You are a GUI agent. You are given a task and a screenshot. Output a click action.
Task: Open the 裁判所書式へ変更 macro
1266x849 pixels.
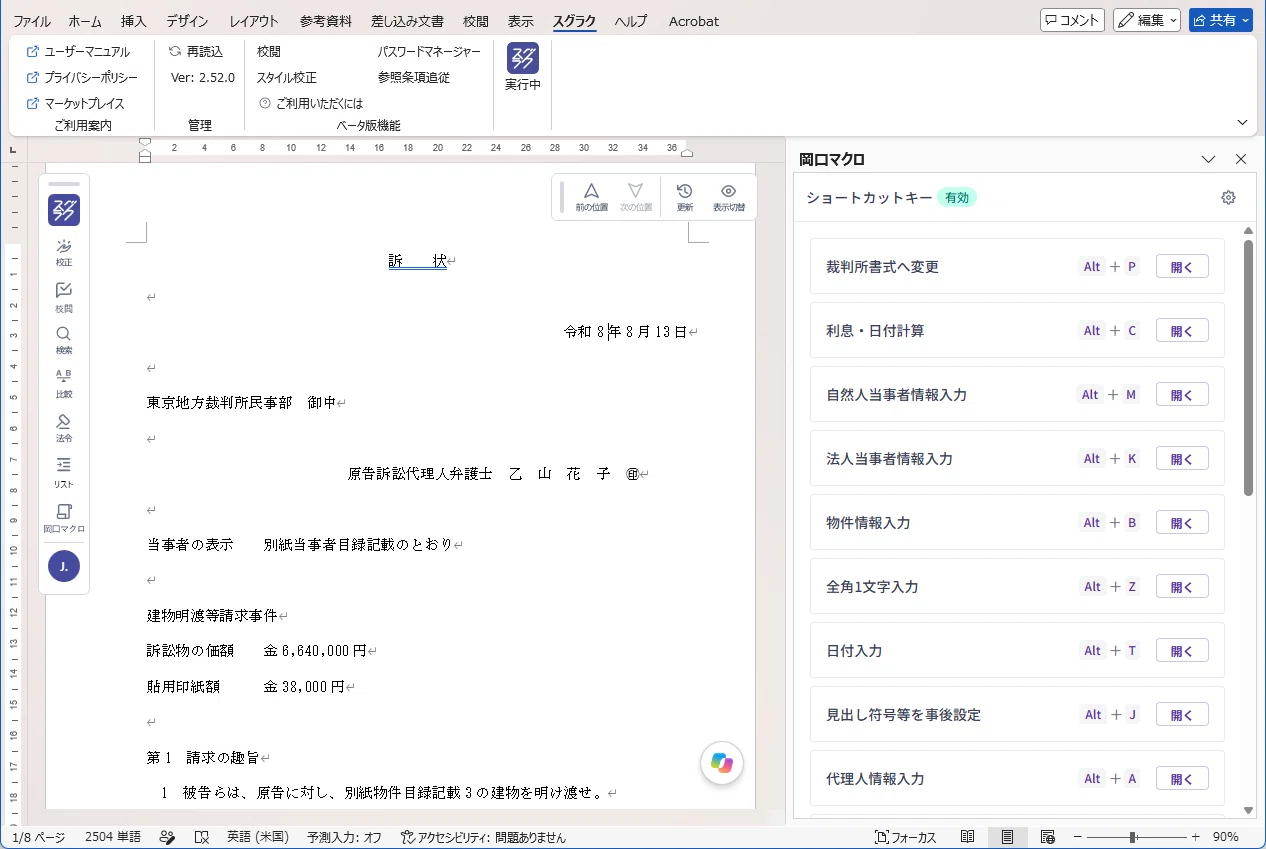point(1182,267)
